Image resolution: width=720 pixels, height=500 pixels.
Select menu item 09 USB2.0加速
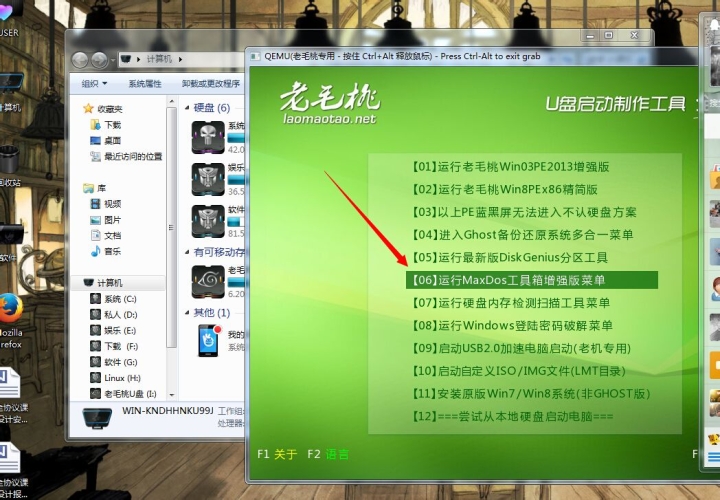(521, 348)
